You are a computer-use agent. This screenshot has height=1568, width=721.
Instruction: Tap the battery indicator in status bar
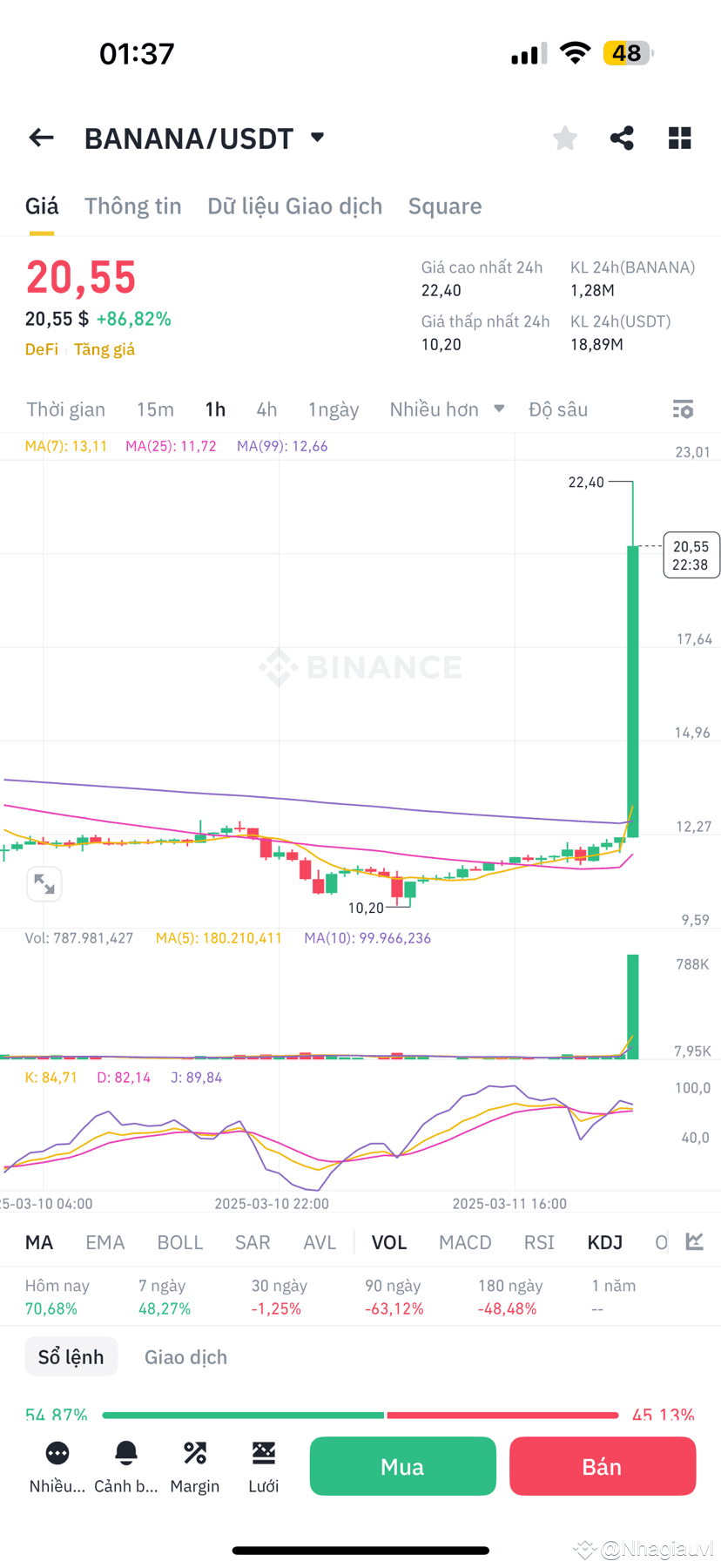628,53
